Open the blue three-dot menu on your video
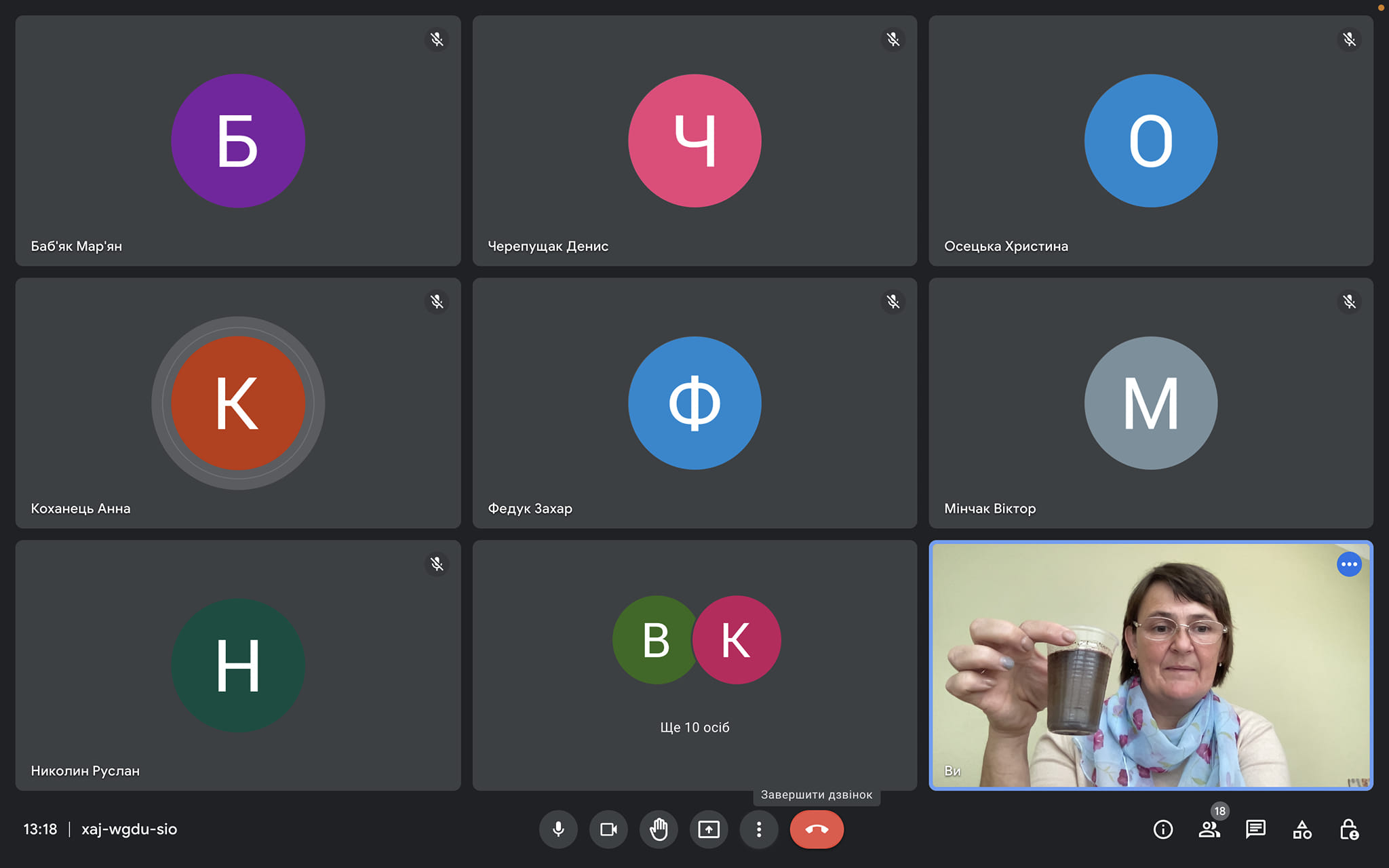 point(1349,564)
